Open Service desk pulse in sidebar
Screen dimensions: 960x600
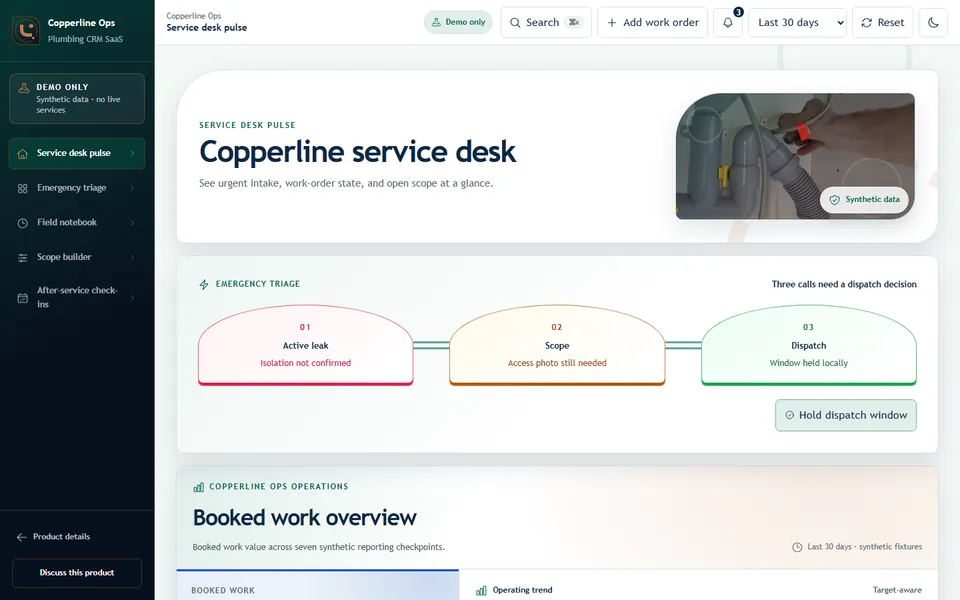pos(77,154)
